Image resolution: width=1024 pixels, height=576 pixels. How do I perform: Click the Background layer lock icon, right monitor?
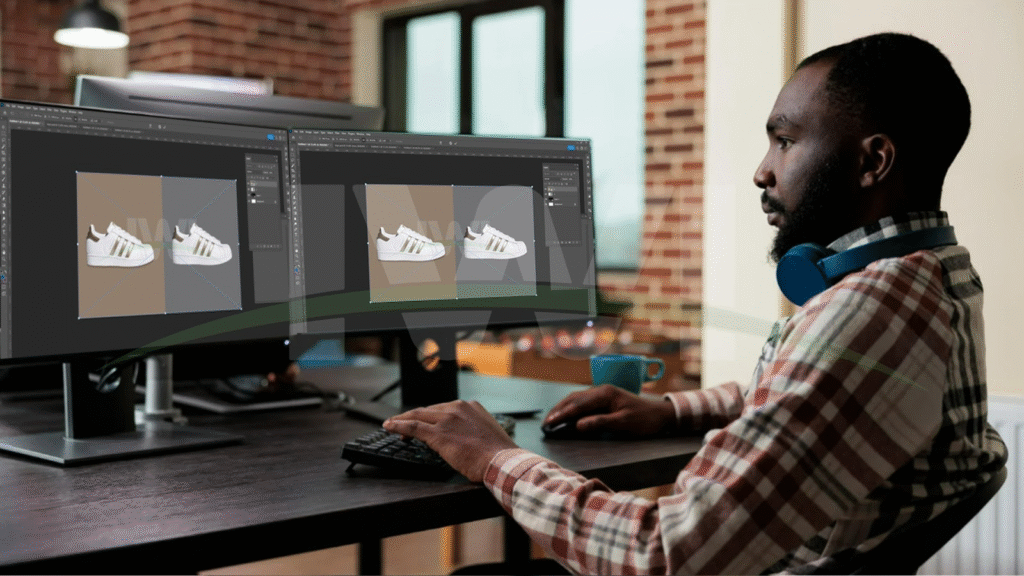coord(575,204)
